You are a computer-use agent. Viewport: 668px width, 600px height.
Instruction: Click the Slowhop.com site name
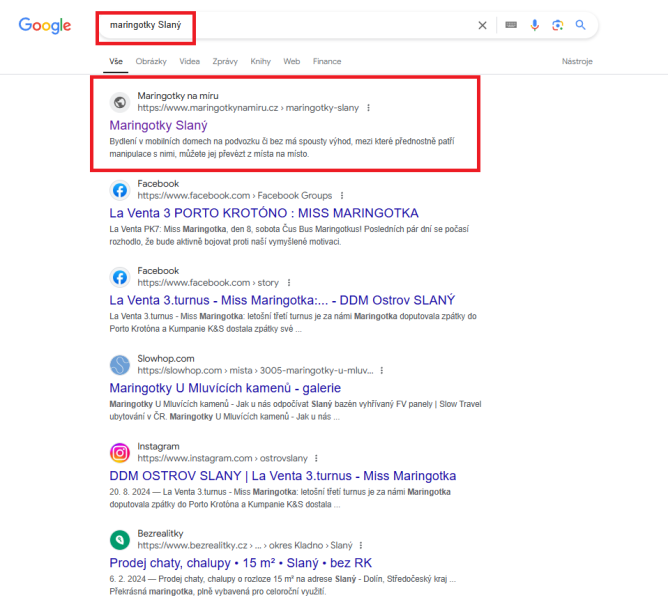pos(166,359)
